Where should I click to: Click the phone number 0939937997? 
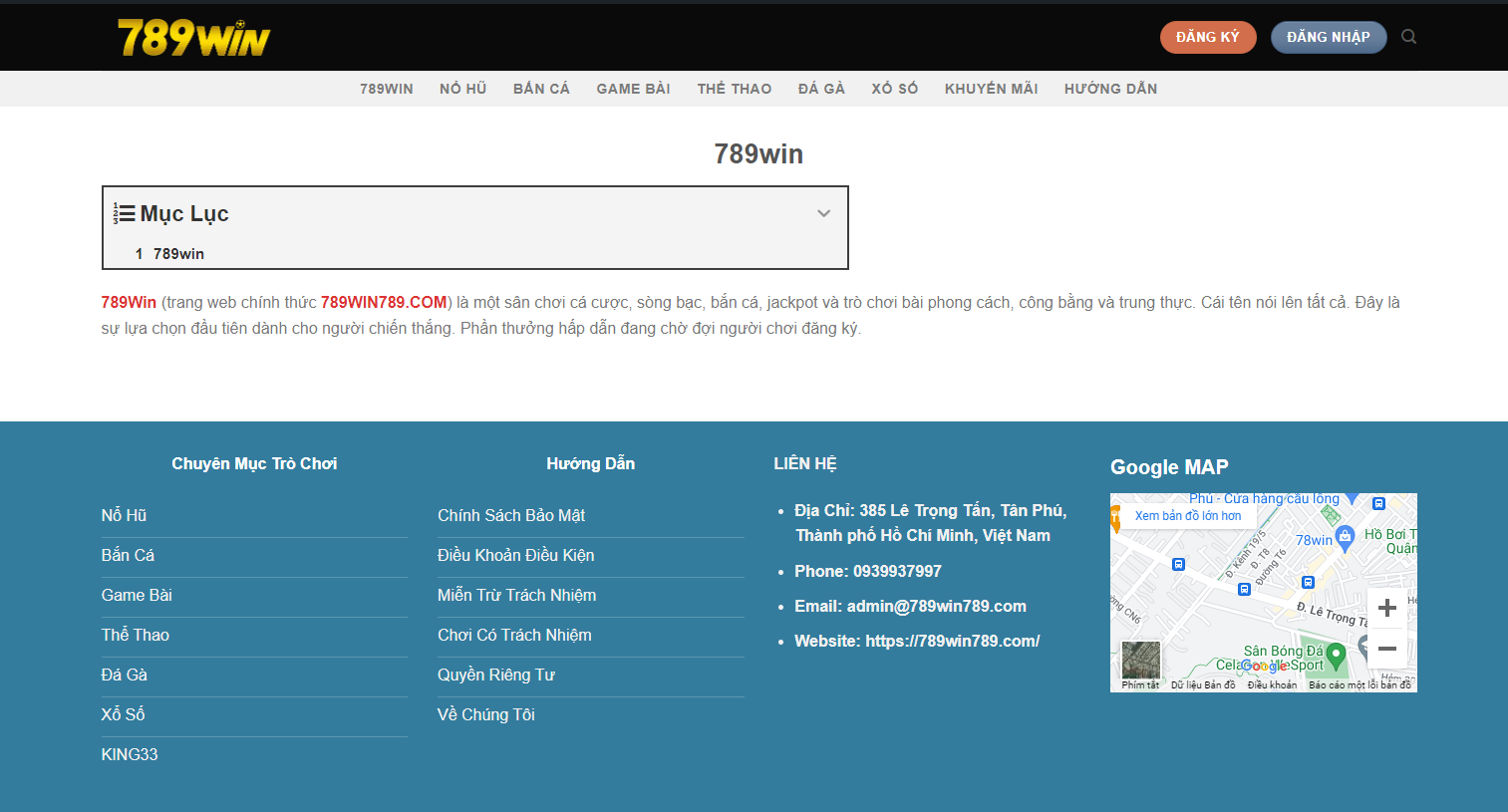point(897,571)
